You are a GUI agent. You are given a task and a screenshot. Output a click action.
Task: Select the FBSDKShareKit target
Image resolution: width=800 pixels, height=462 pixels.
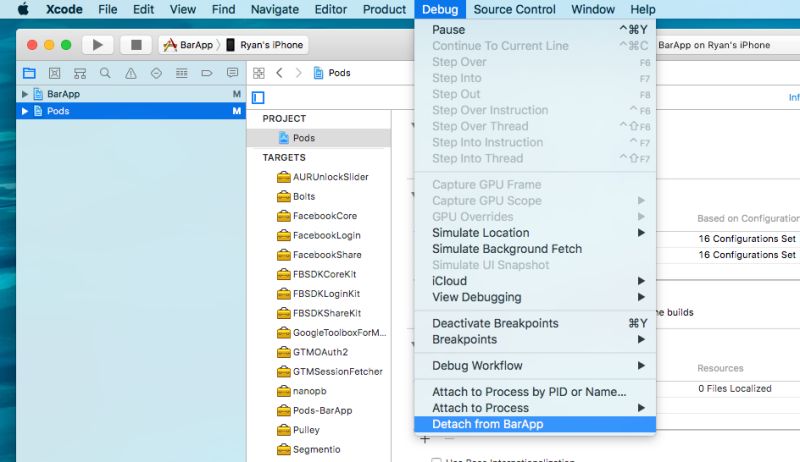point(319,313)
